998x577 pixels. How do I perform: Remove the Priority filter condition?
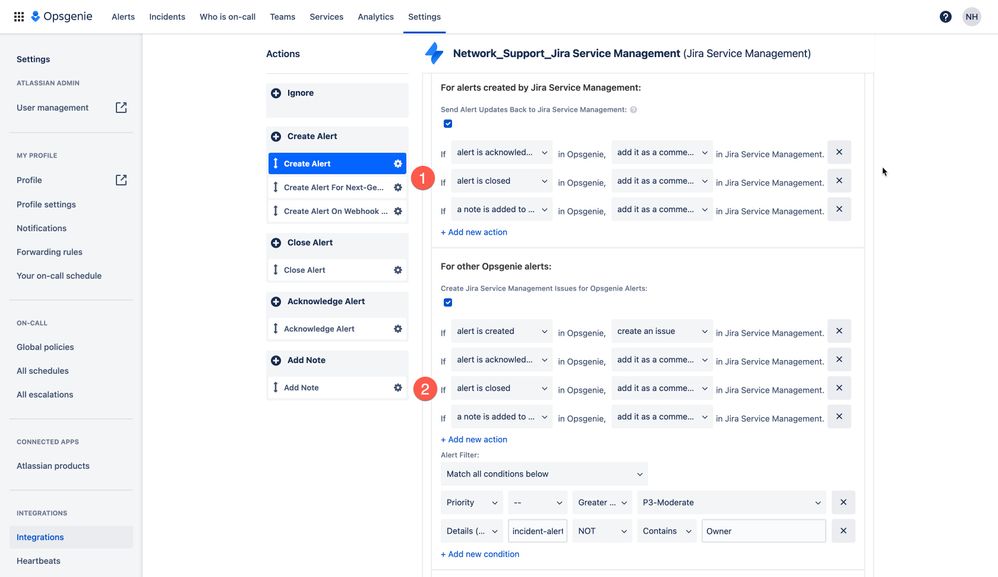[x=843, y=503]
